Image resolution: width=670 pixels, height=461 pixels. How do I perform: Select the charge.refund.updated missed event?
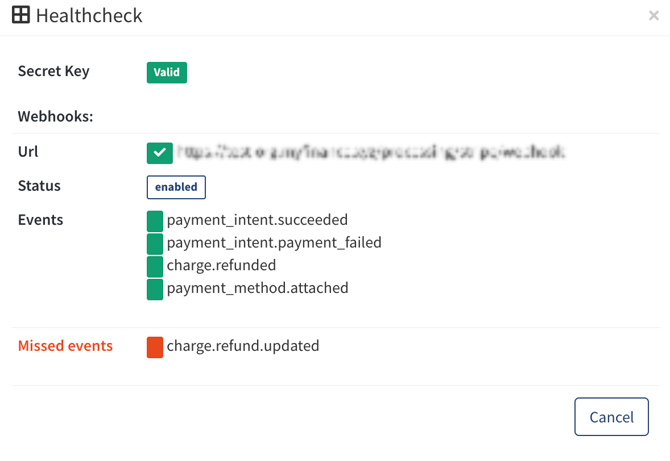(x=243, y=346)
